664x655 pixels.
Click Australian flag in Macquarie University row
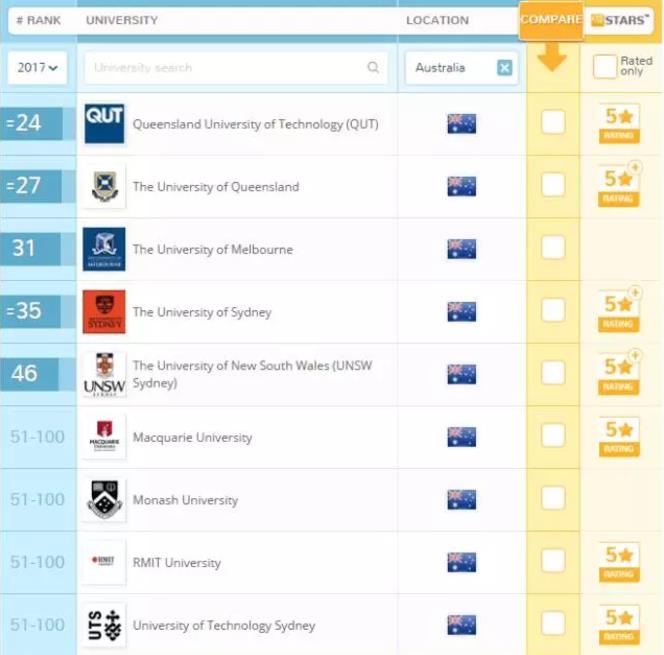tap(462, 437)
